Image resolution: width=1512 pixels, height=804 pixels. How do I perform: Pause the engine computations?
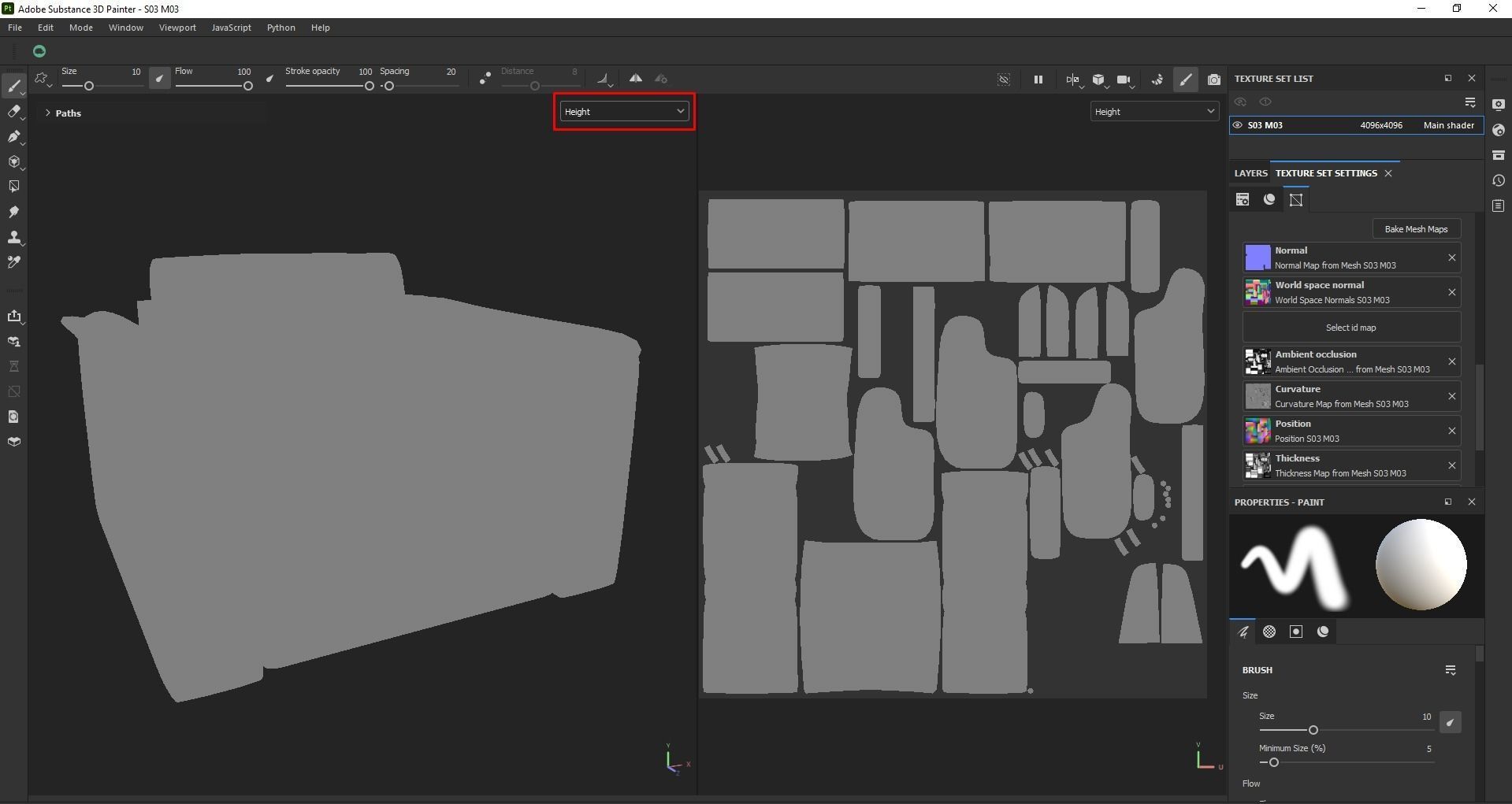(x=1038, y=80)
